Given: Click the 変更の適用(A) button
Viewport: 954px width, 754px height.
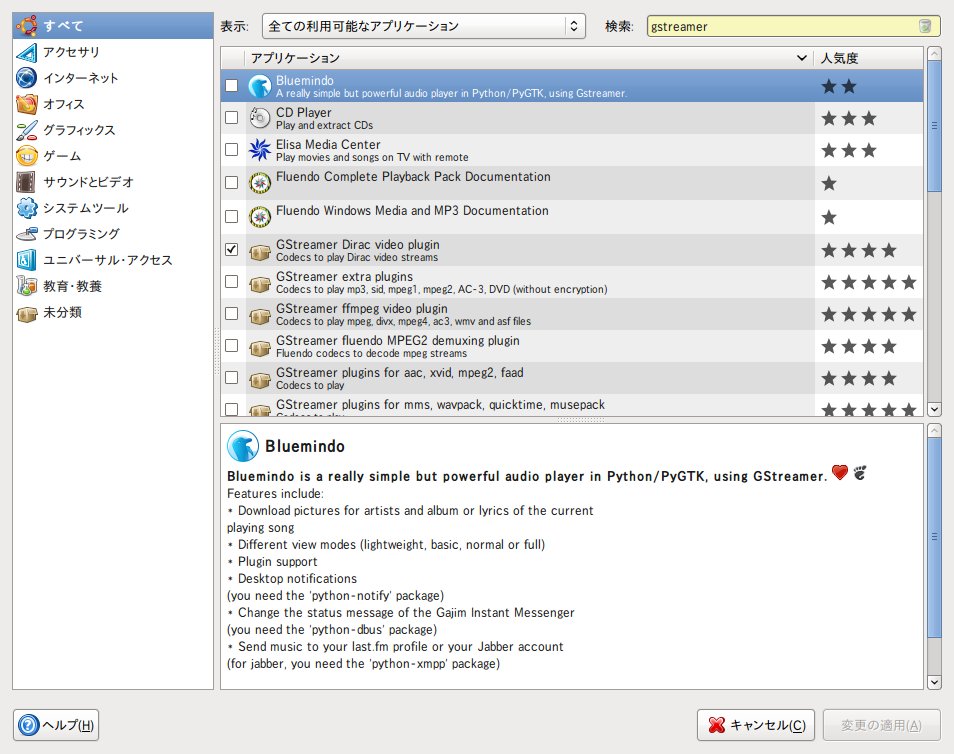Looking at the screenshot, I should tap(882, 725).
